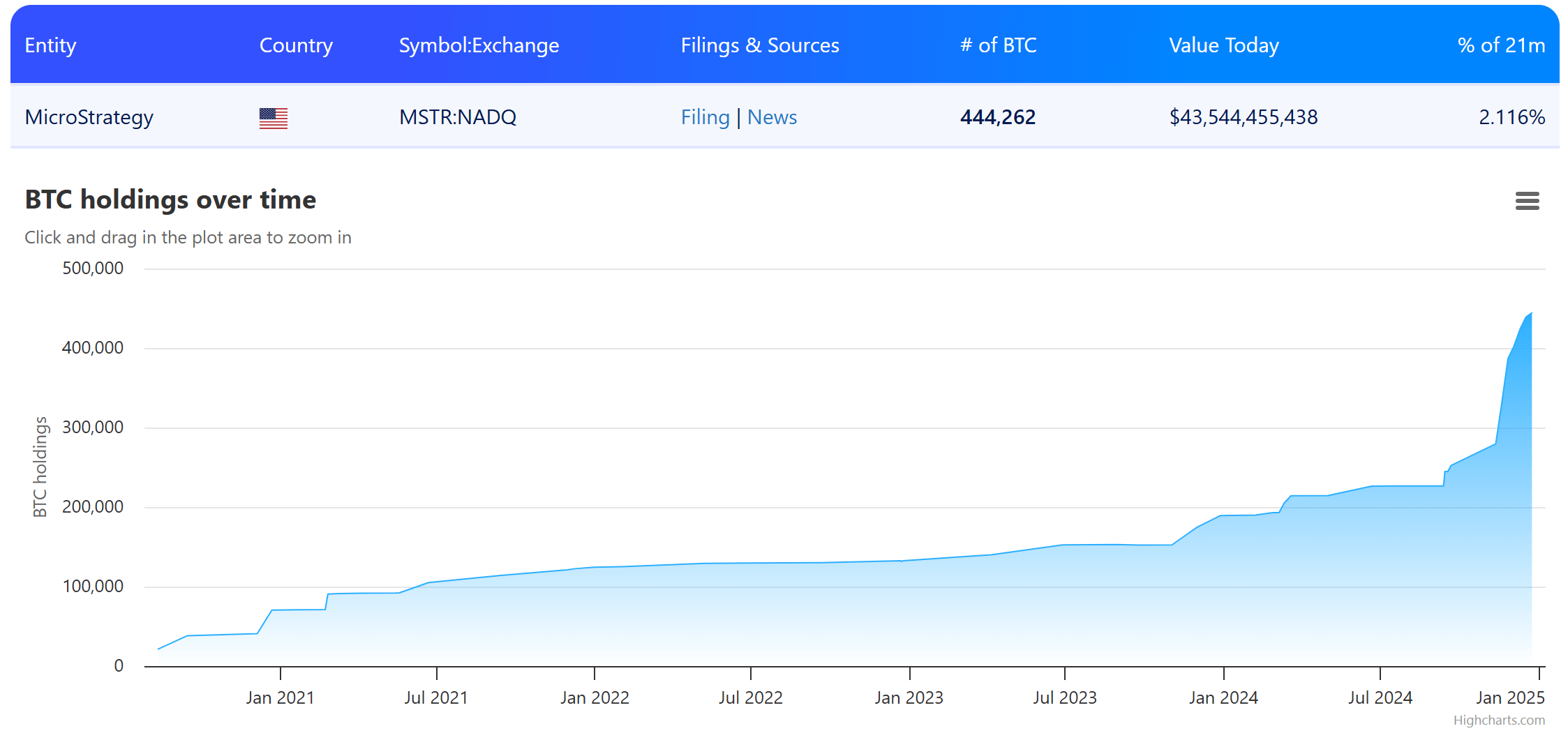Open the MicroStrategy Filing link
This screenshot has height=740, width=1568.
point(705,117)
